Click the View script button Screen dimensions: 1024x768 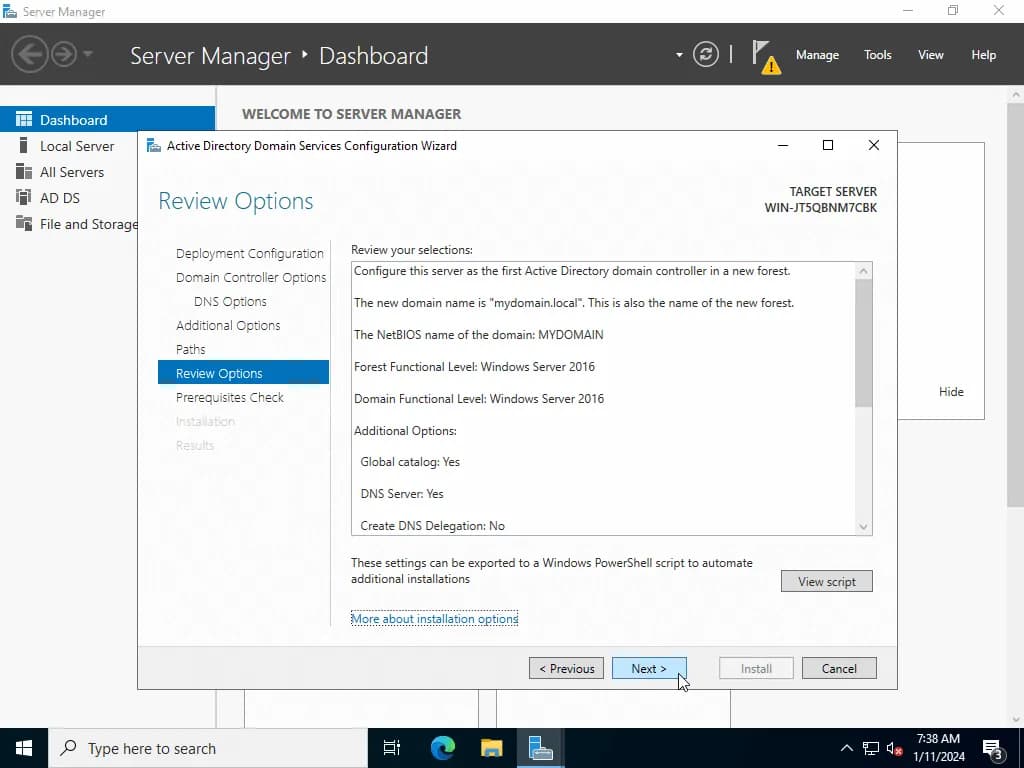tap(826, 581)
